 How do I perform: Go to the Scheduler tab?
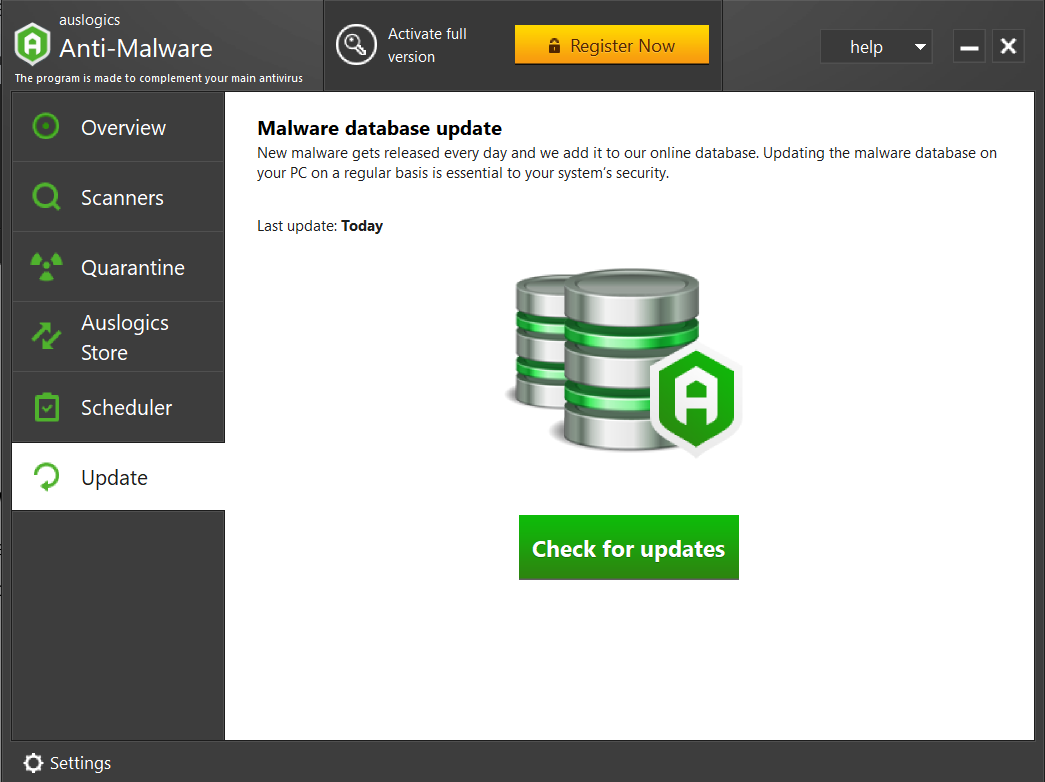pos(127,407)
